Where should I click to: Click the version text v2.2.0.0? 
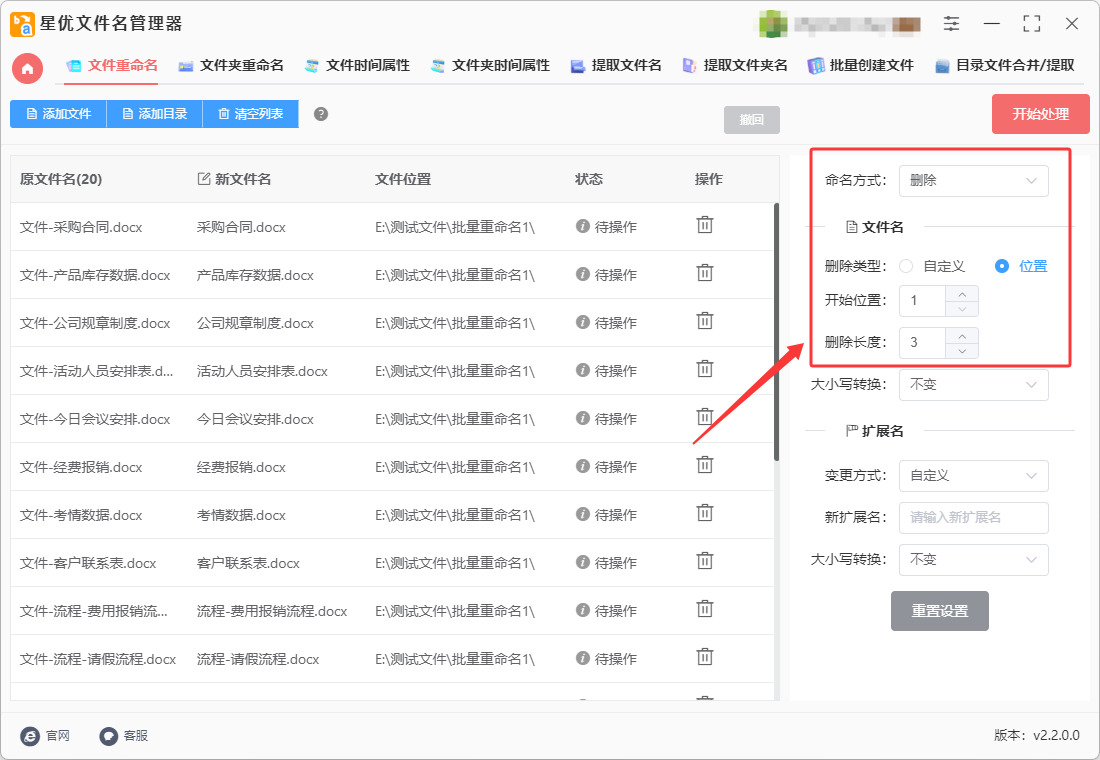coord(1056,735)
